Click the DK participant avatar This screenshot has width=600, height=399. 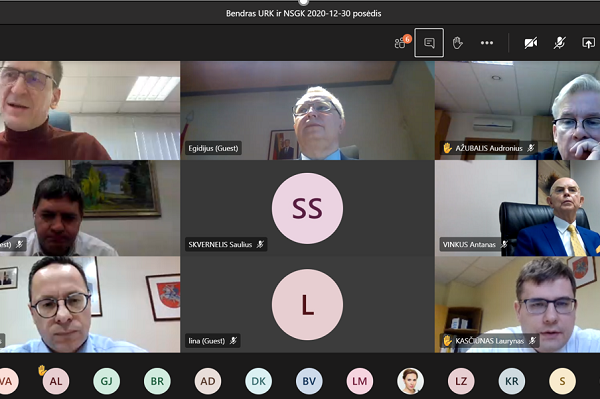point(258,381)
